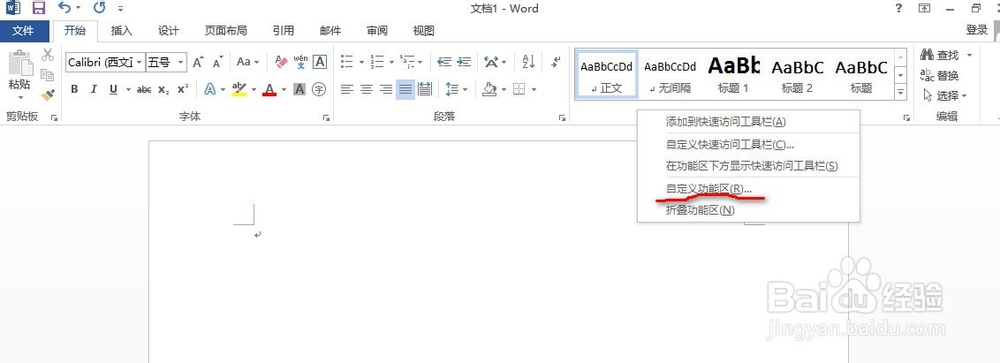Switch to the 视图 (View) tab

tap(423, 31)
